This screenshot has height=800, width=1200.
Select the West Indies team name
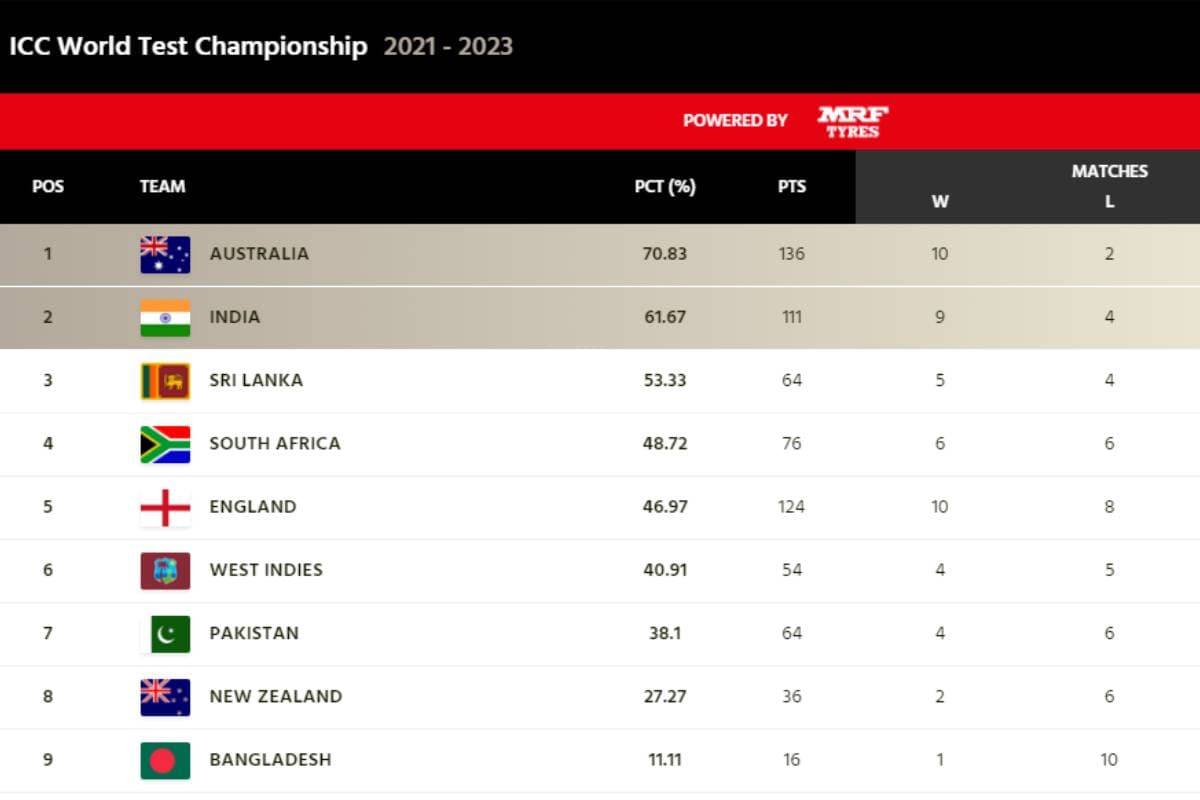coord(266,570)
